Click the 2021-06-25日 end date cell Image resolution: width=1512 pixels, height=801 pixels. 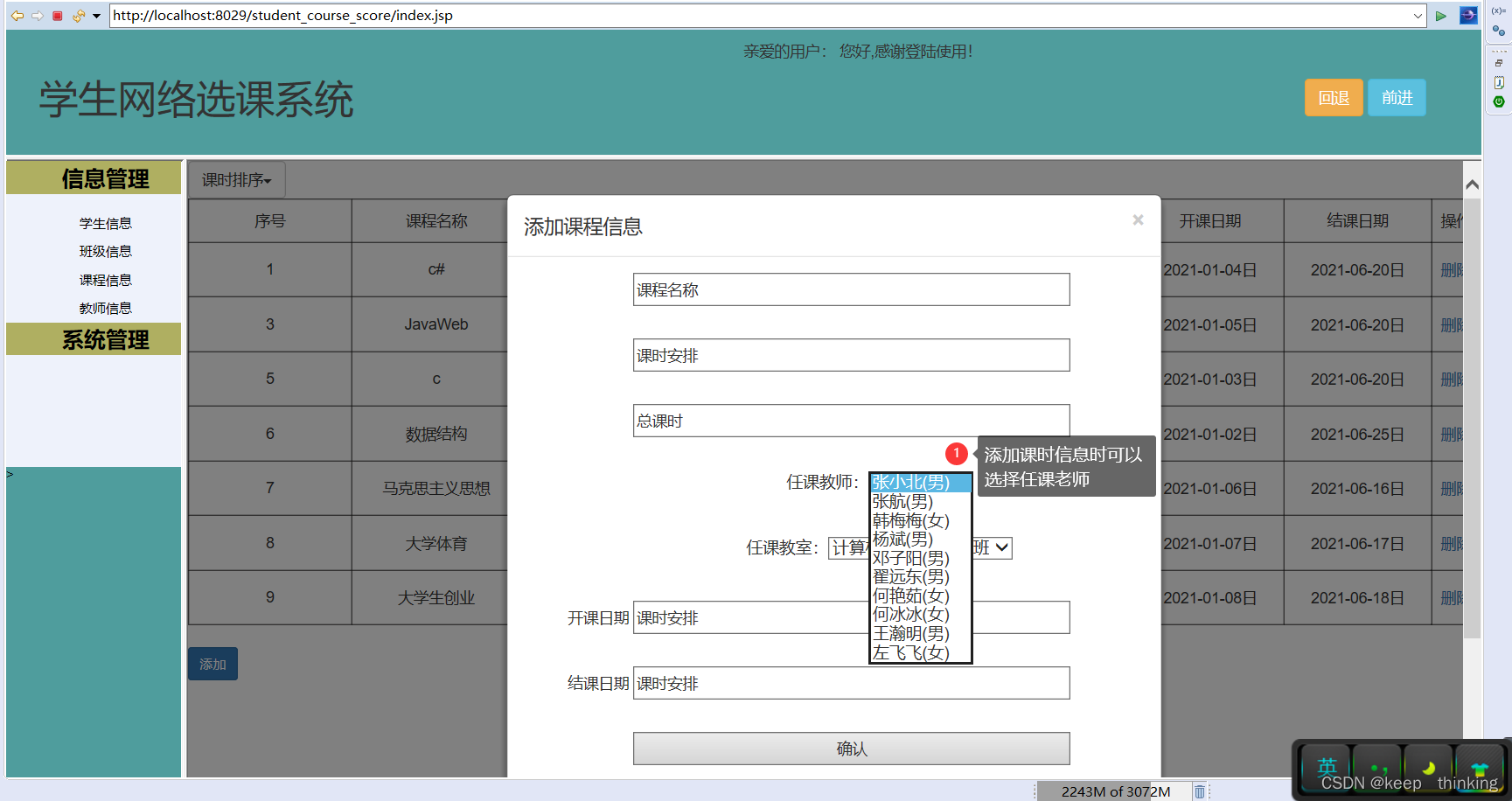click(1357, 435)
